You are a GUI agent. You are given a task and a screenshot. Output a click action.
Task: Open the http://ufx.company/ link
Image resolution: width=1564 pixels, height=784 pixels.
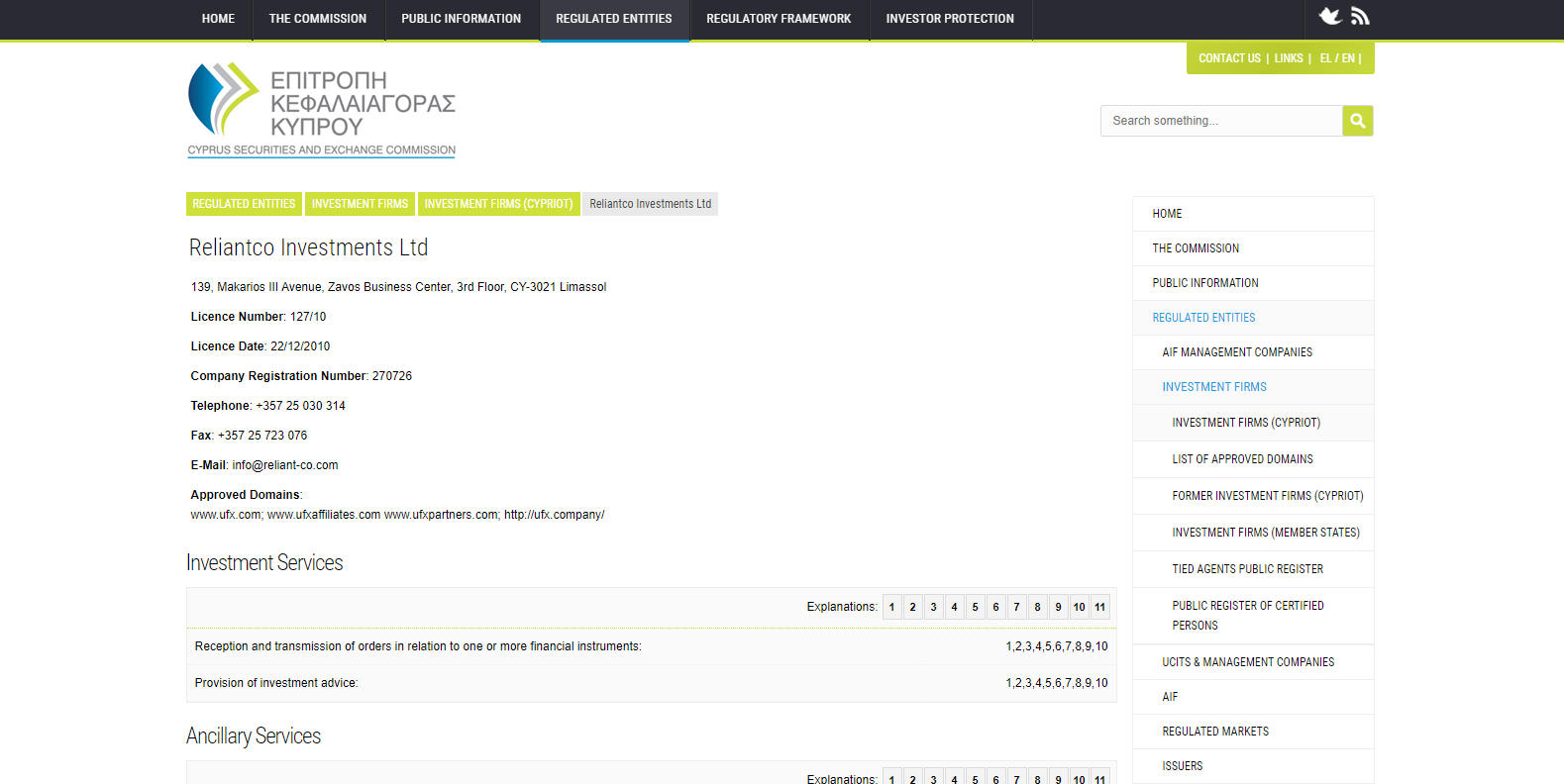point(554,515)
